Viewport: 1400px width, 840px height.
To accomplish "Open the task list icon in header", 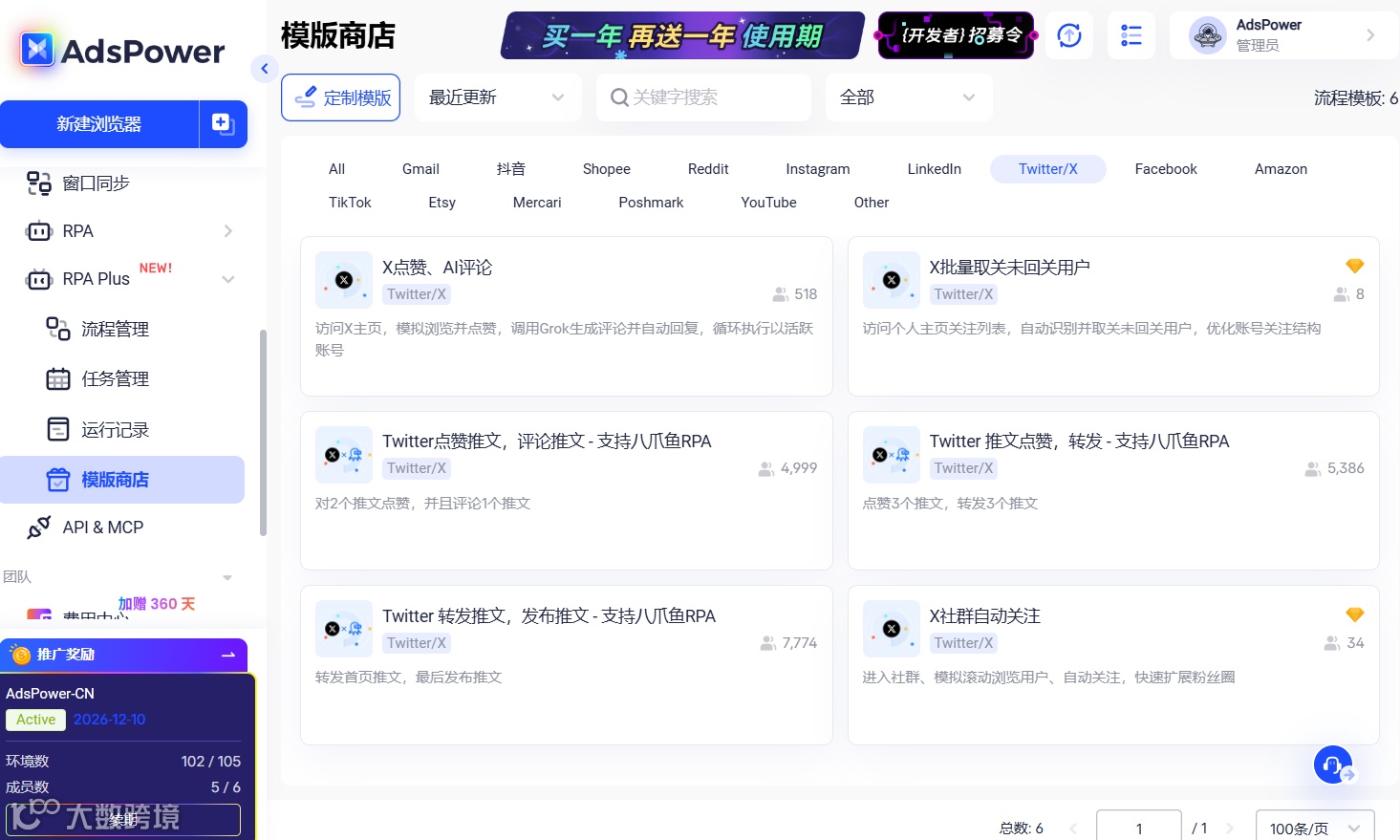I will (x=1131, y=35).
